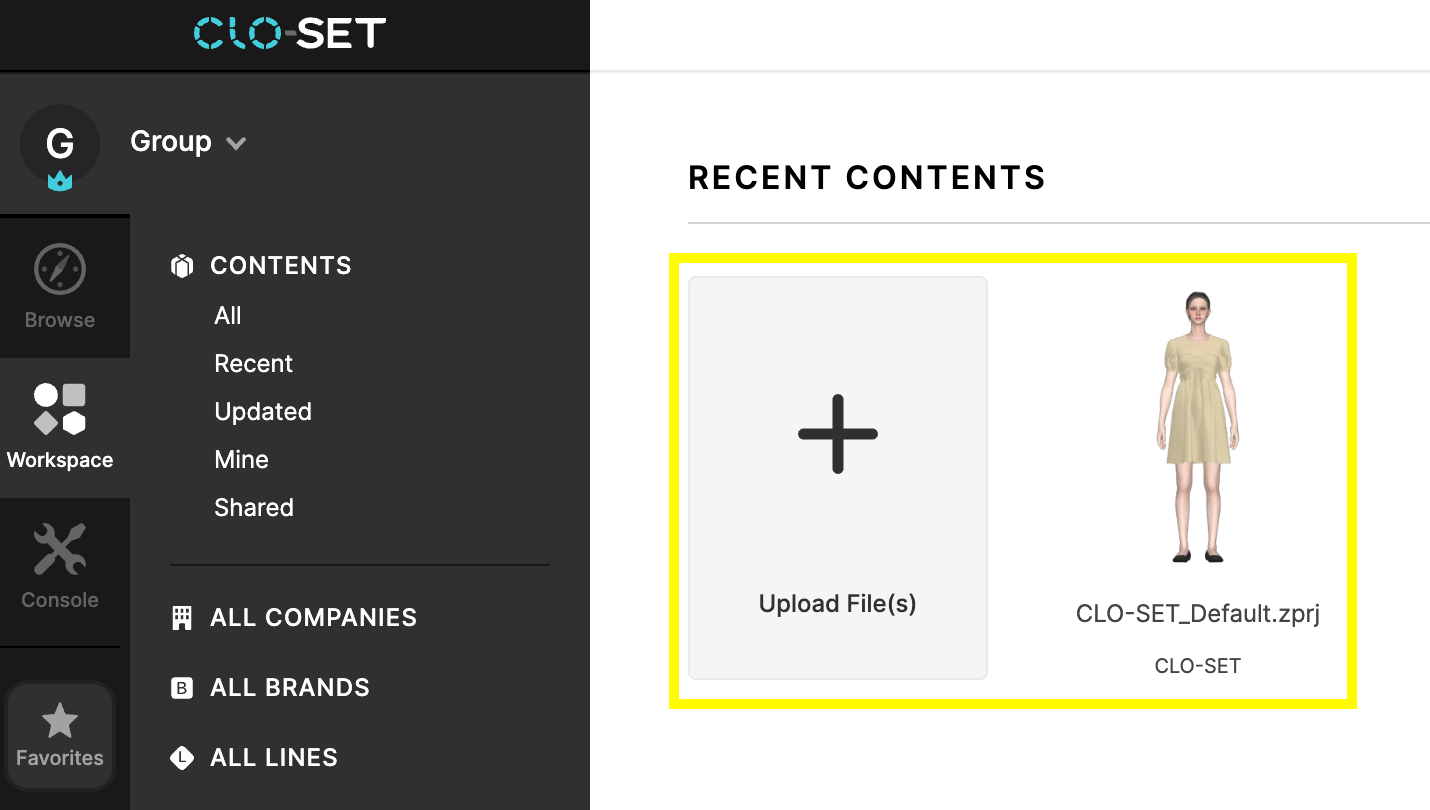Select the All contents filter

(228, 315)
